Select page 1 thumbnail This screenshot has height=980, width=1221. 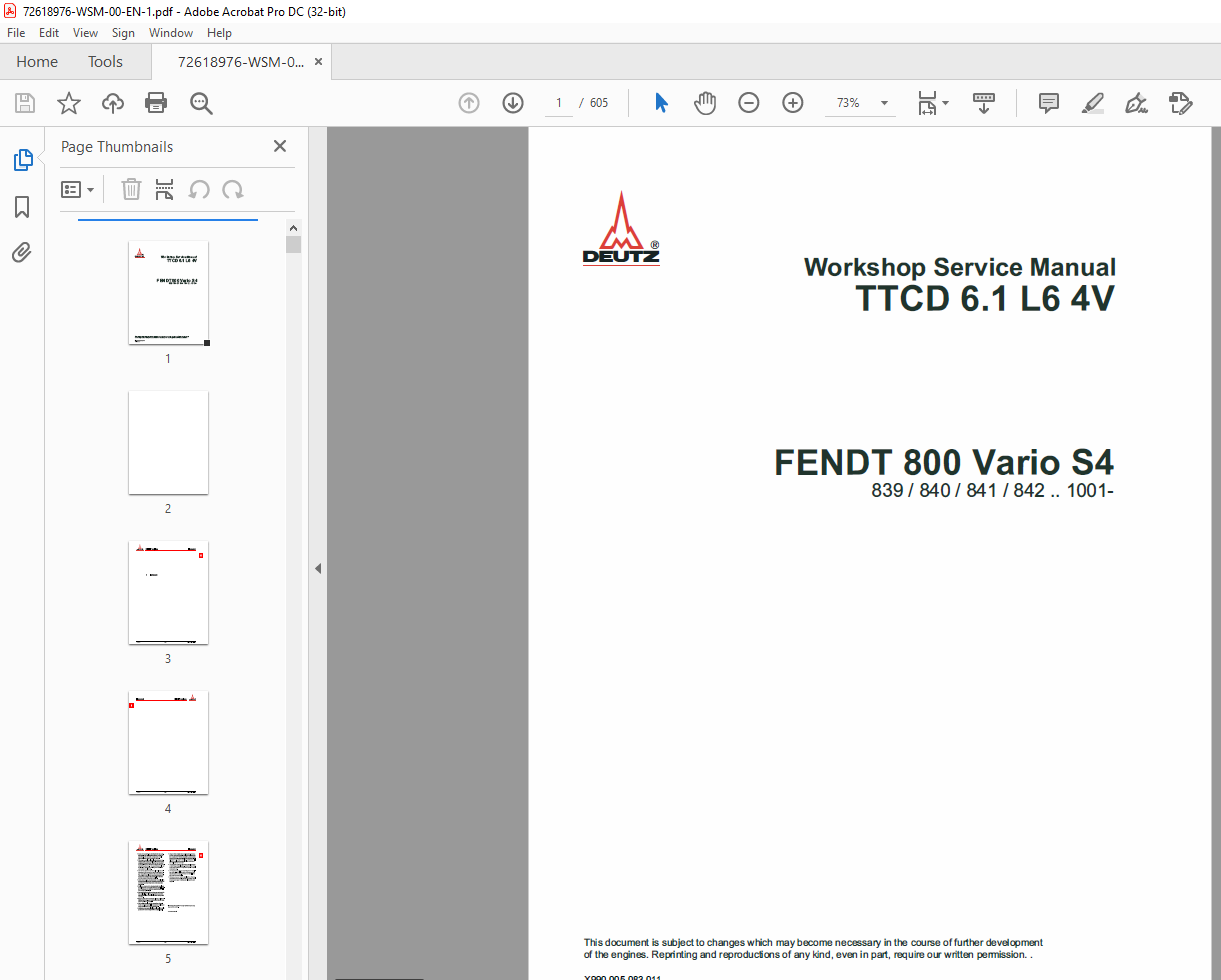[168, 293]
